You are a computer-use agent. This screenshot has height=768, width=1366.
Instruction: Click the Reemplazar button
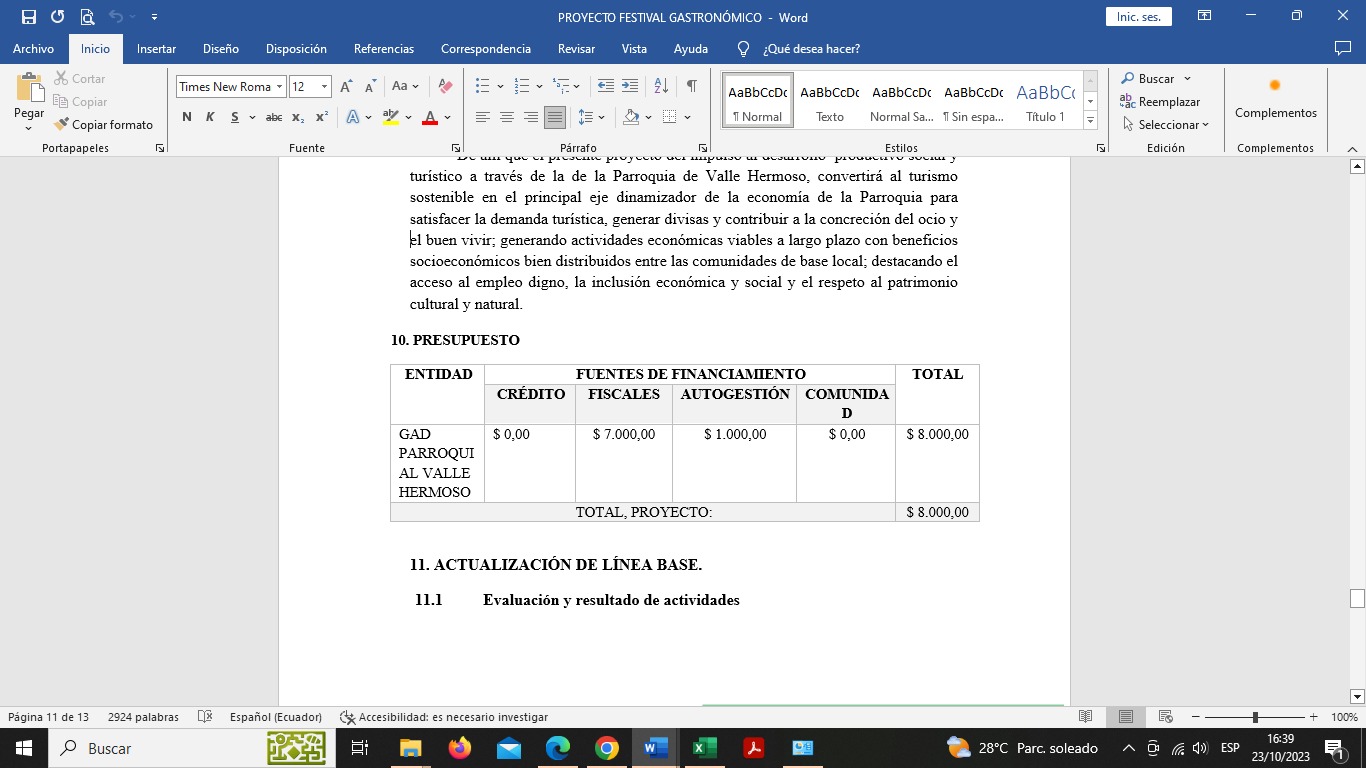pos(1160,102)
